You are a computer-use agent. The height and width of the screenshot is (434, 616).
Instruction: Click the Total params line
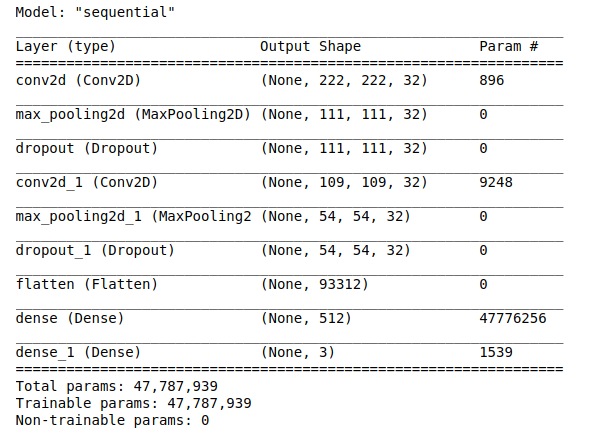(x=117, y=386)
